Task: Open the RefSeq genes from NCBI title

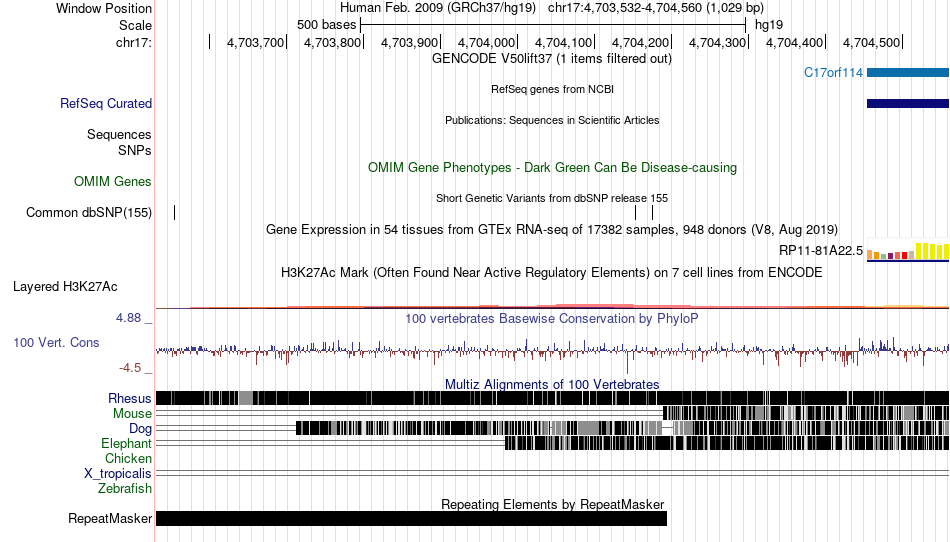Action: coord(552,90)
